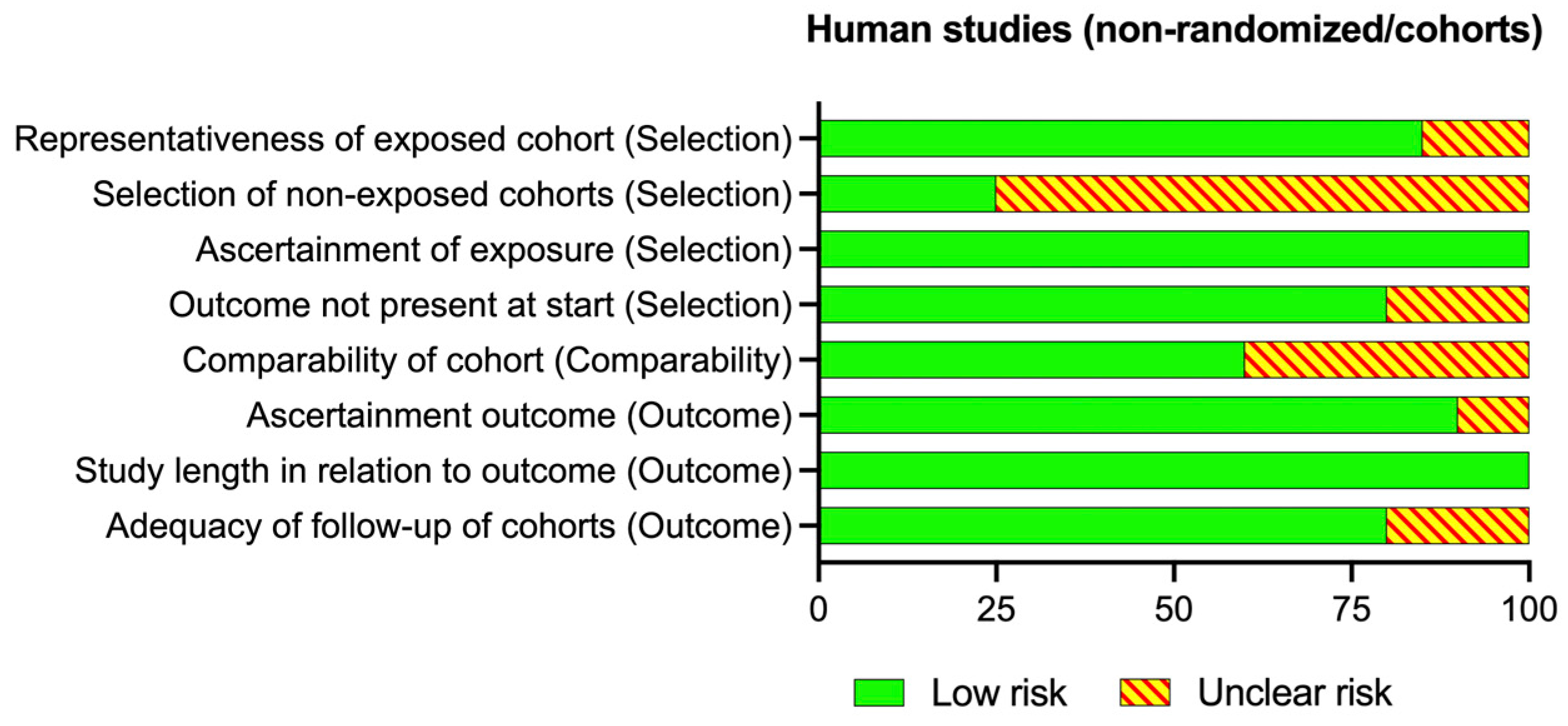Click the striped unclear-risk segment of Selection of non-exposed cohorts
This screenshot has width=1568, height=726.
coord(1262,194)
